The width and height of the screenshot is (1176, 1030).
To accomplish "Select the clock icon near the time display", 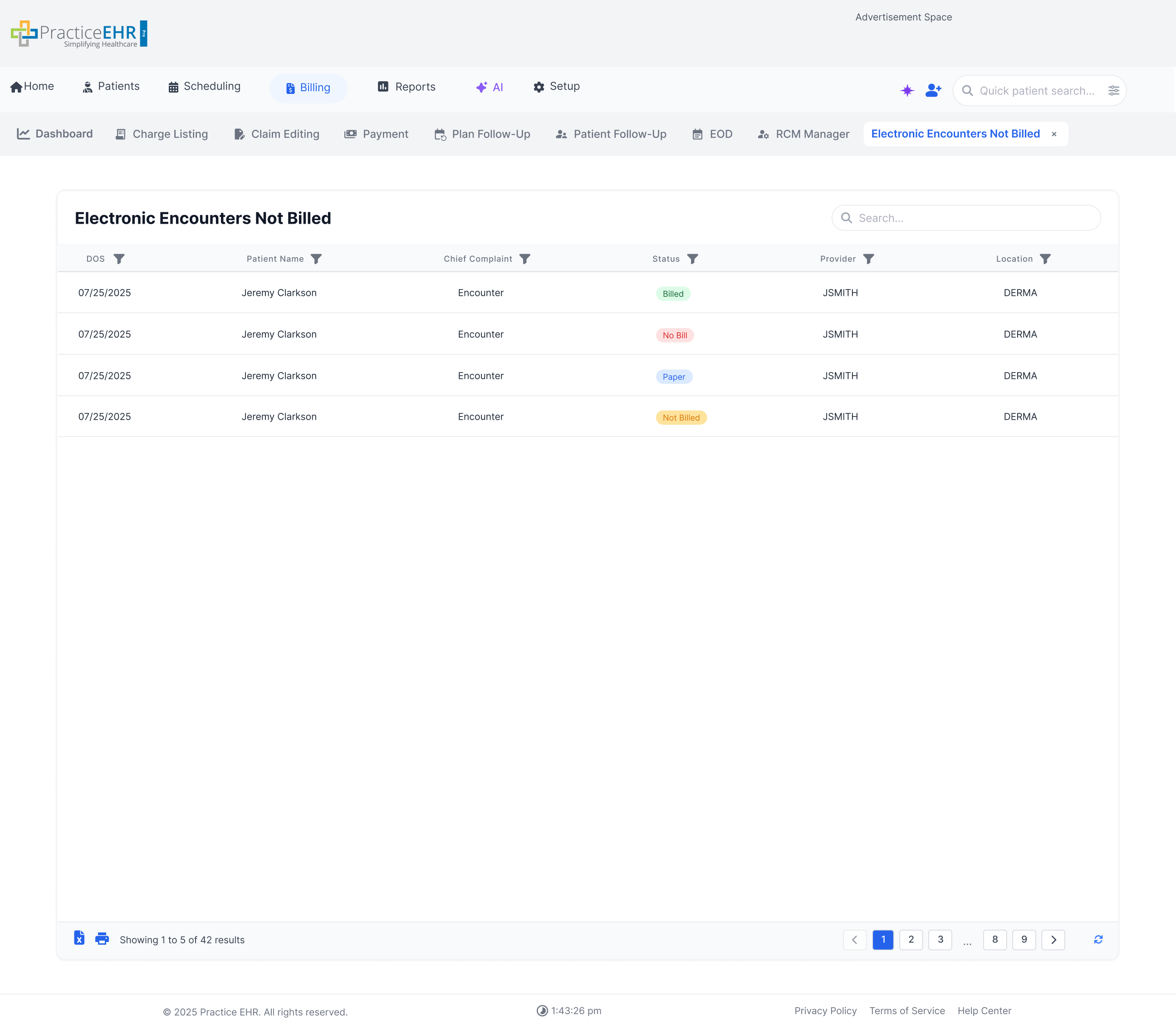I will pos(541,1010).
